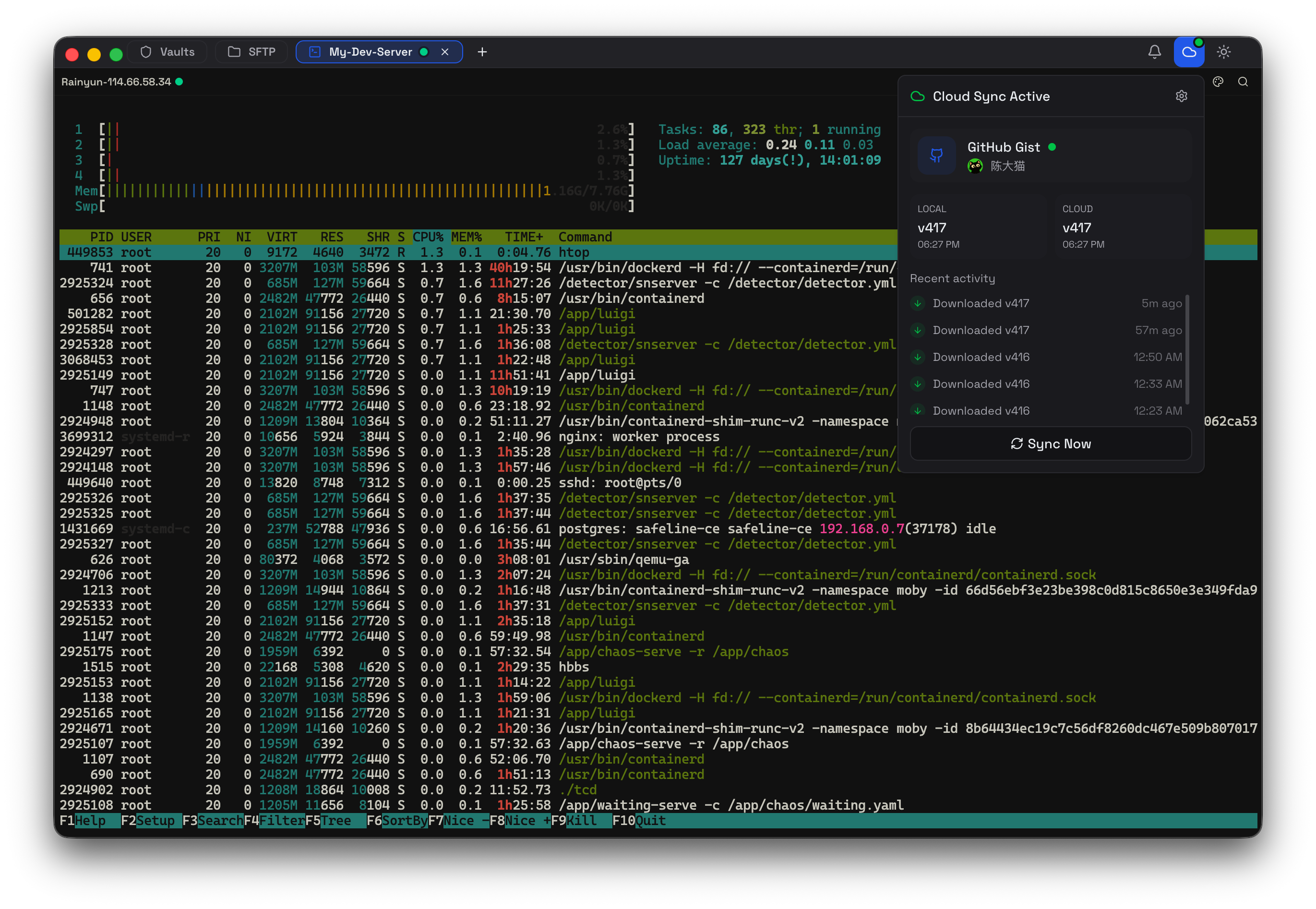Click the highlighted cloud sync icon in the toolbar
This screenshot has width=1316, height=909.
coord(1189,52)
